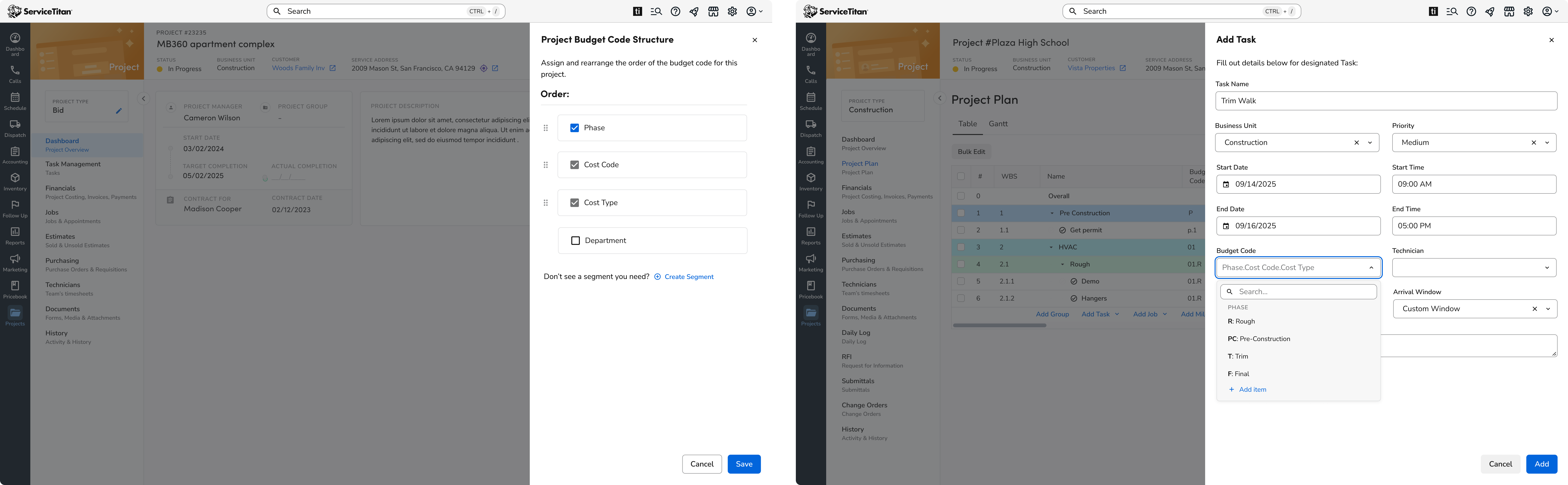Image resolution: width=1568 pixels, height=485 pixels.
Task: Click drag handle beside the Phase segment
Action: point(545,128)
